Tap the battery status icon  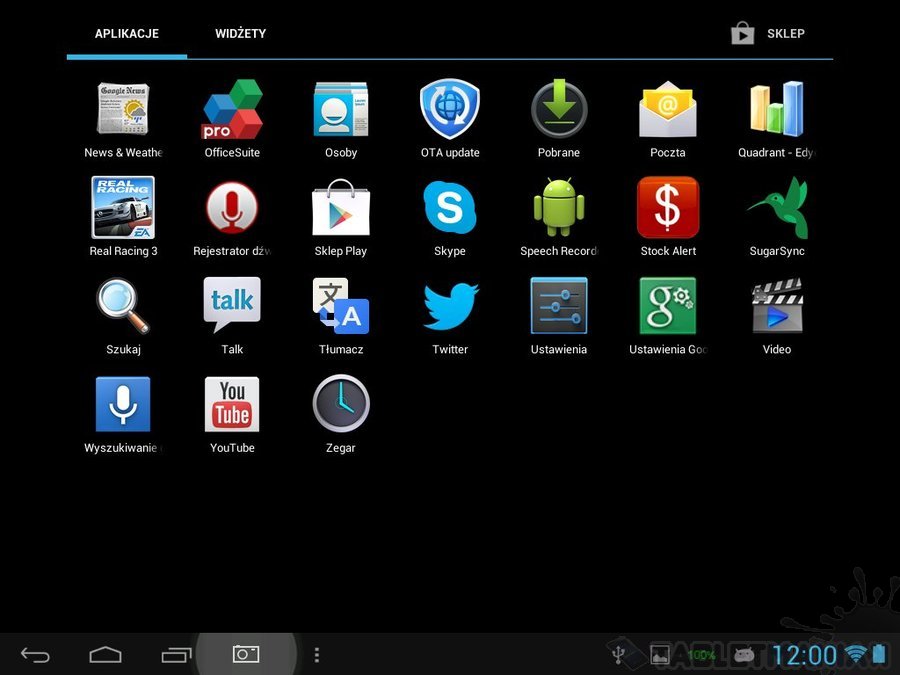[879, 654]
